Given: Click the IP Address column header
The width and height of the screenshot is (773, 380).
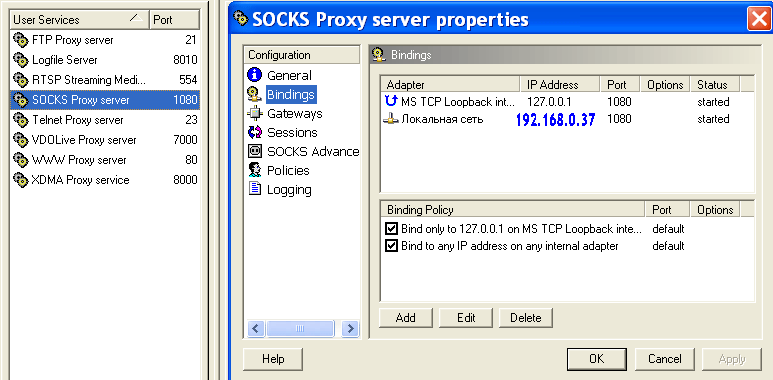Looking at the screenshot, I should click(561, 84).
